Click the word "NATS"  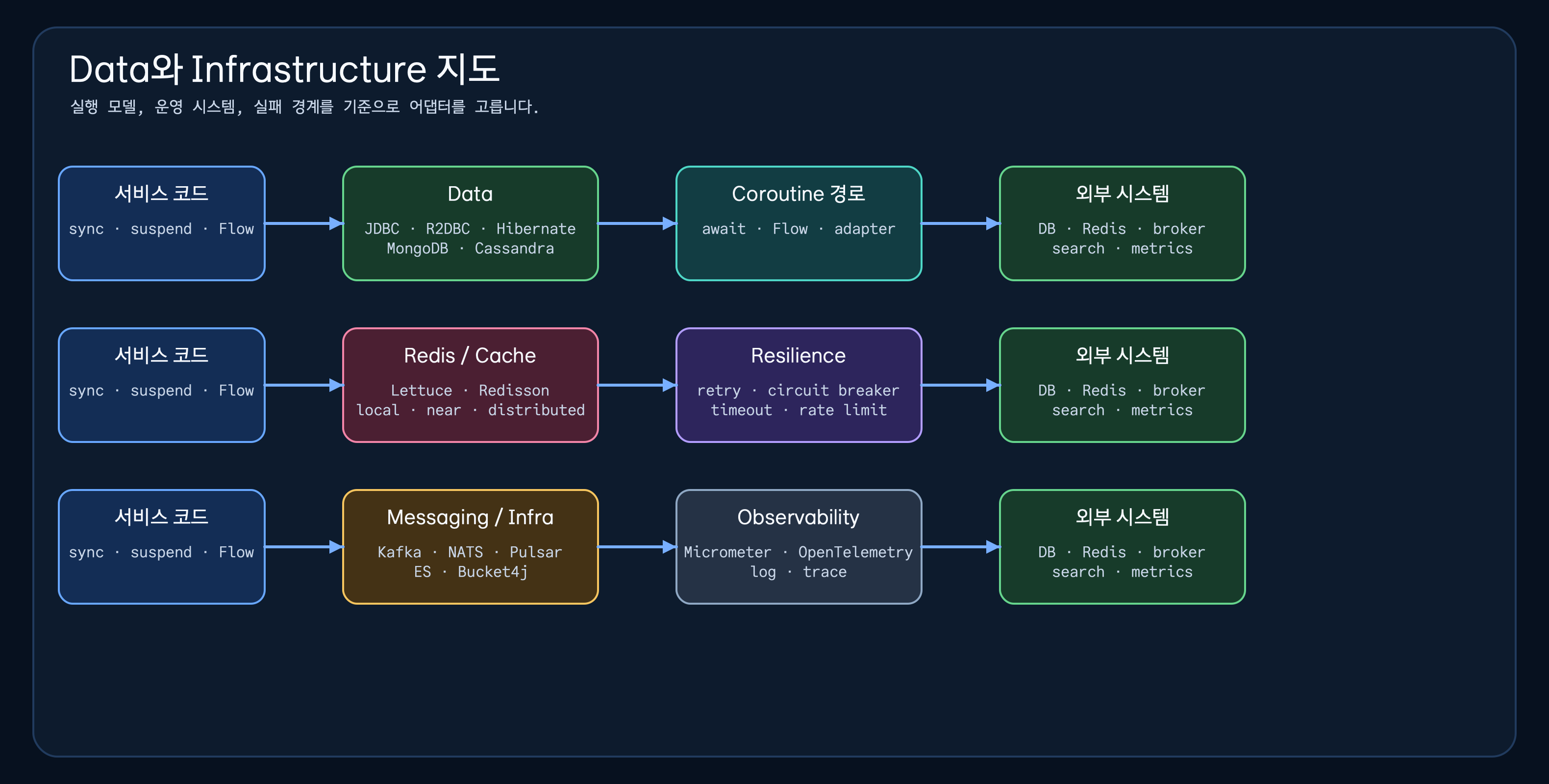(465, 552)
